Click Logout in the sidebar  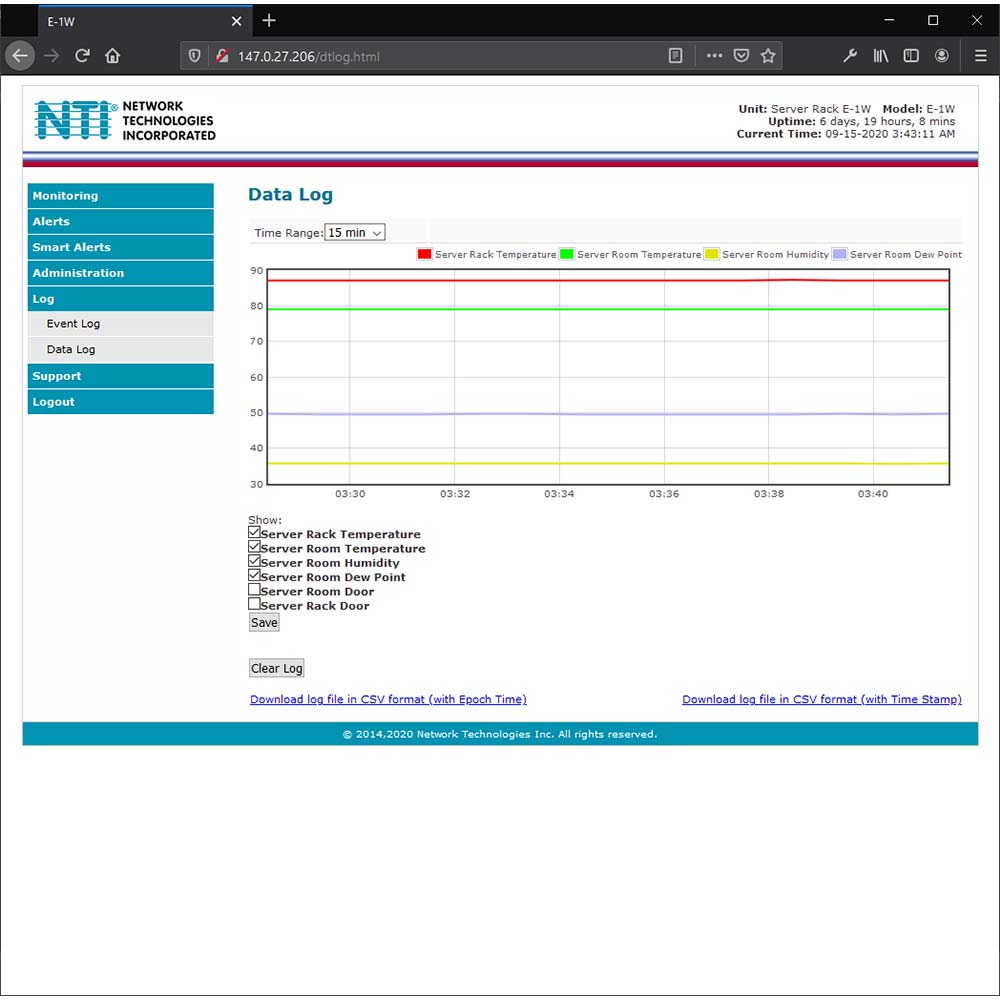click(121, 402)
